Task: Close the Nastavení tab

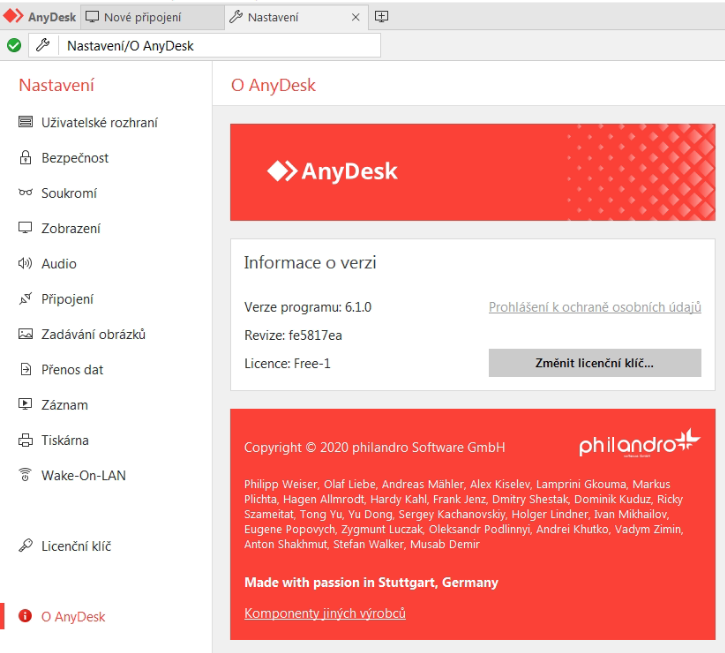Action: pos(356,18)
